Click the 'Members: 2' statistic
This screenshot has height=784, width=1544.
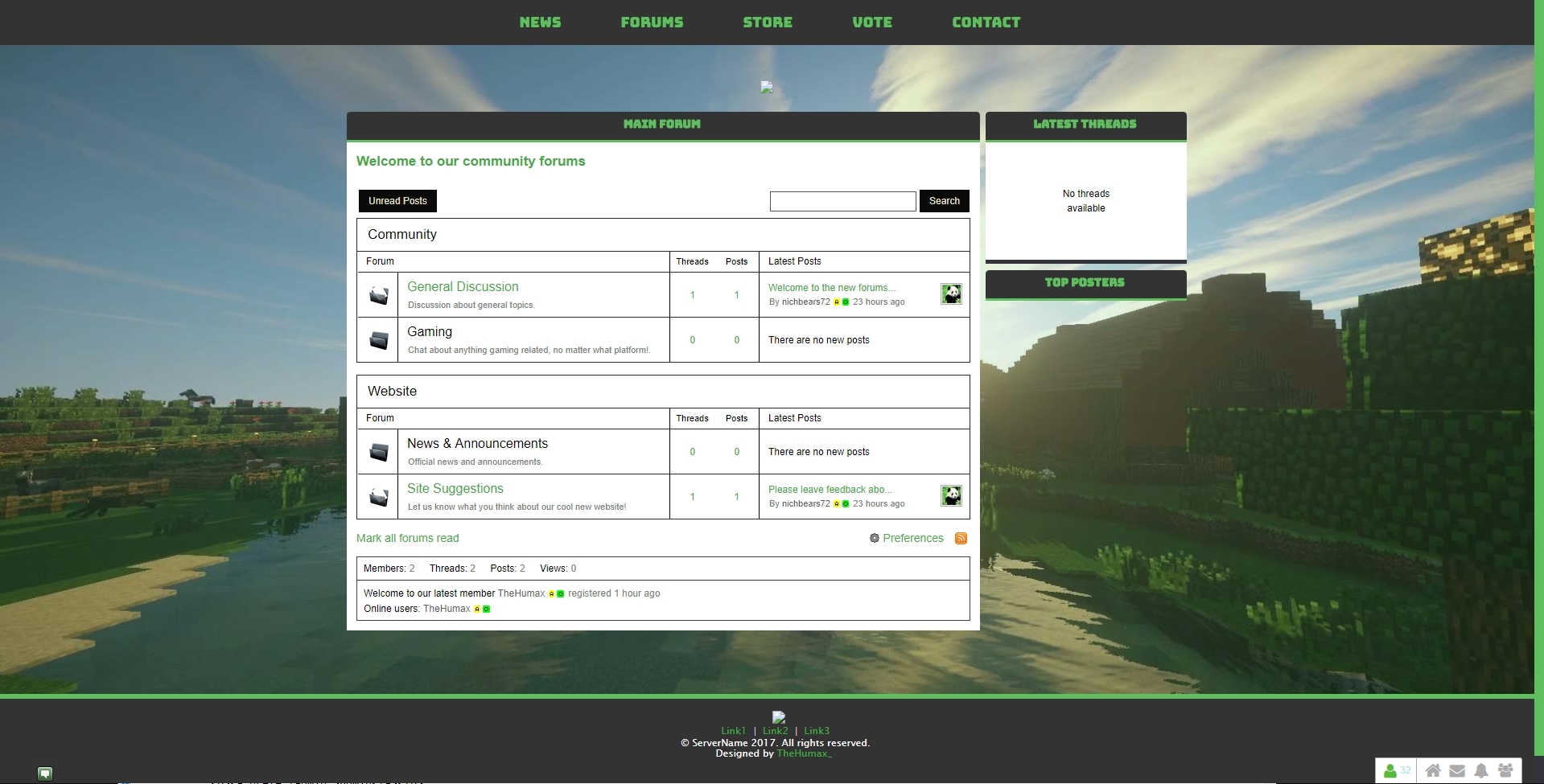pos(389,569)
